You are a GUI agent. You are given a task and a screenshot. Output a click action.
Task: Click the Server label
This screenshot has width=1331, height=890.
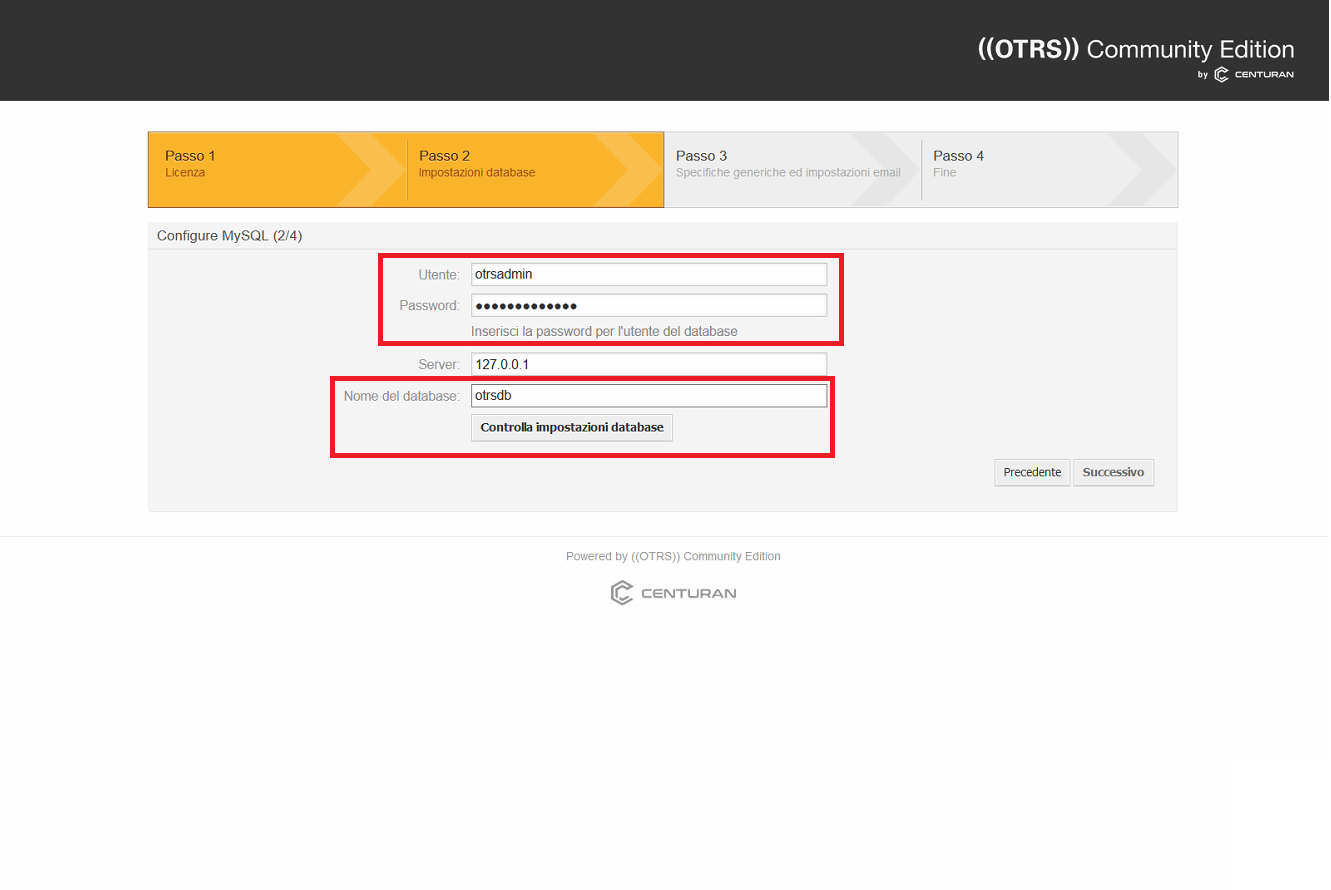click(439, 365)
